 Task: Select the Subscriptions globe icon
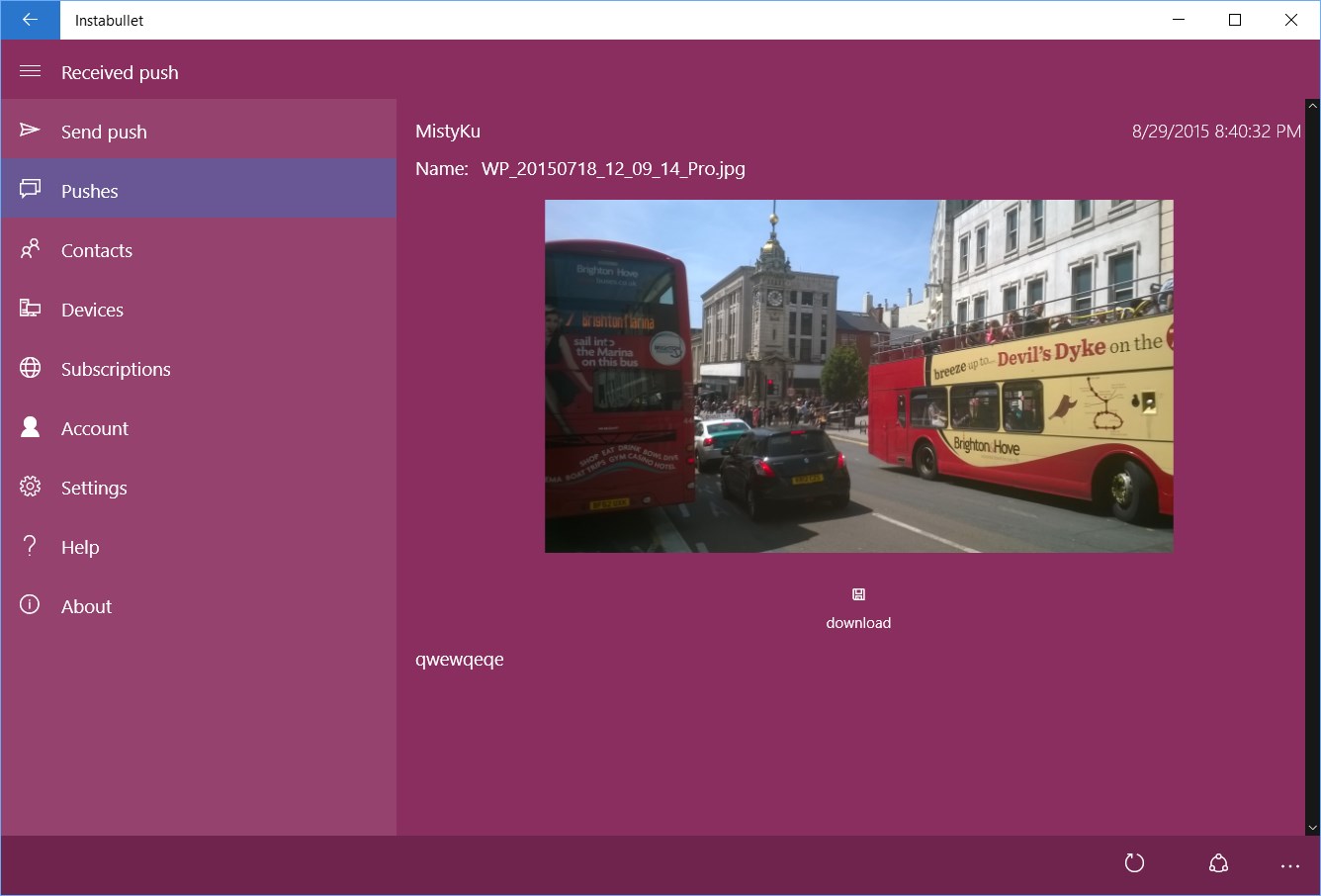tap(30, 368)
